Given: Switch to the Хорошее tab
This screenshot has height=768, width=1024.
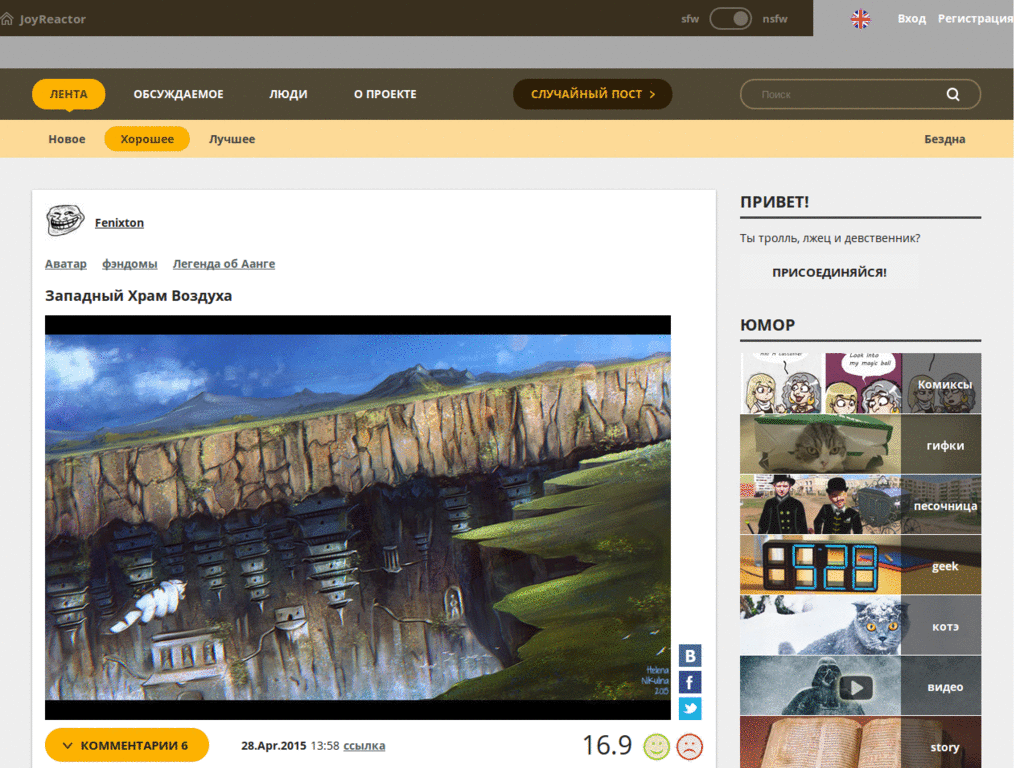Looking at the screenshot, I should [147, 139].
